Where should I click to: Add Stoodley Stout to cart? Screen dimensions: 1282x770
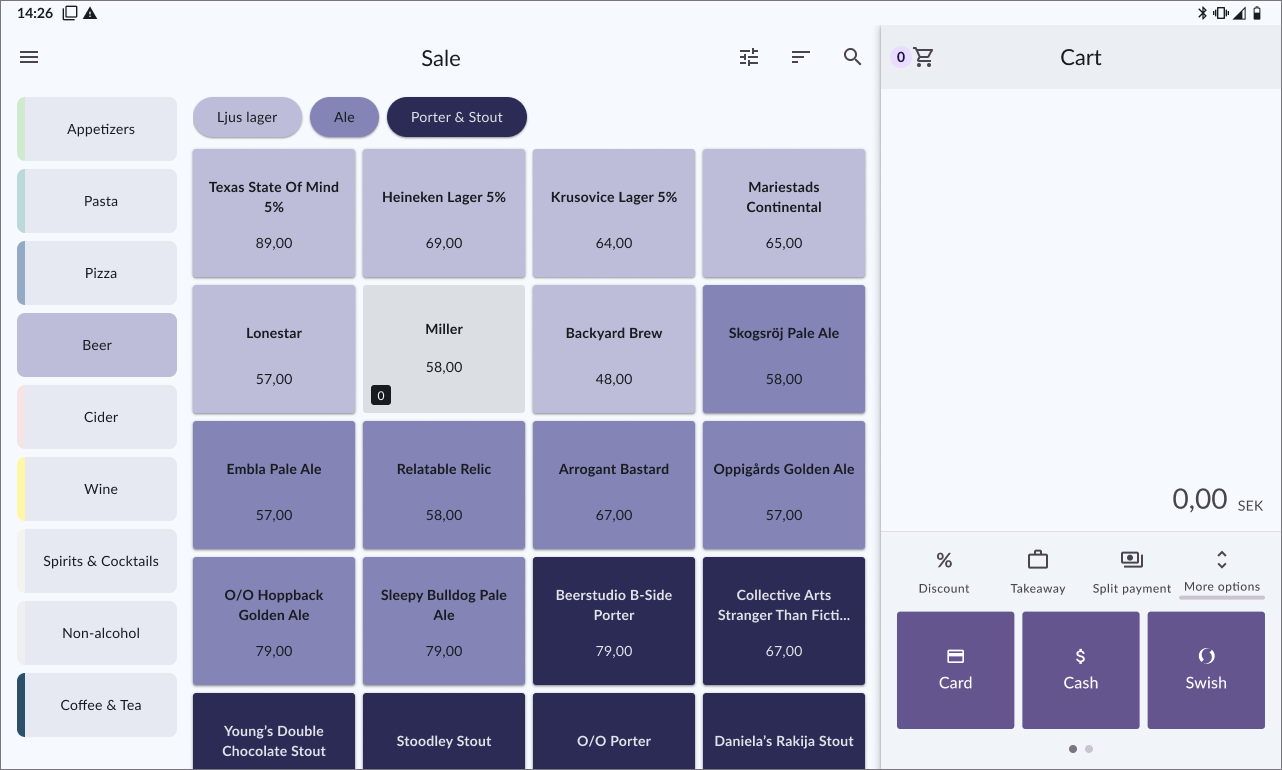444,731
